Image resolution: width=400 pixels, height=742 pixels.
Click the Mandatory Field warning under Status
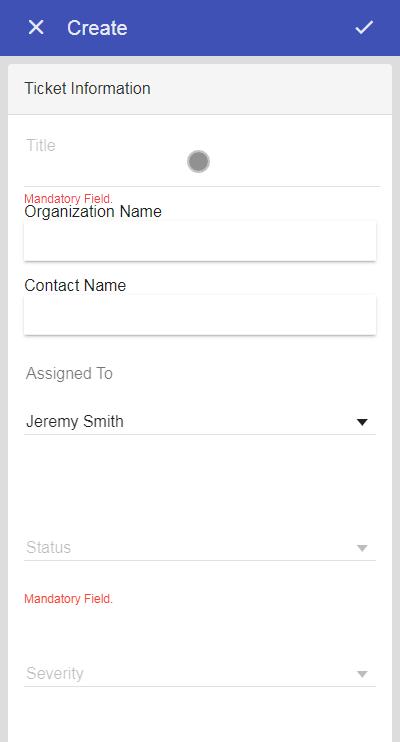pos(69,599)
